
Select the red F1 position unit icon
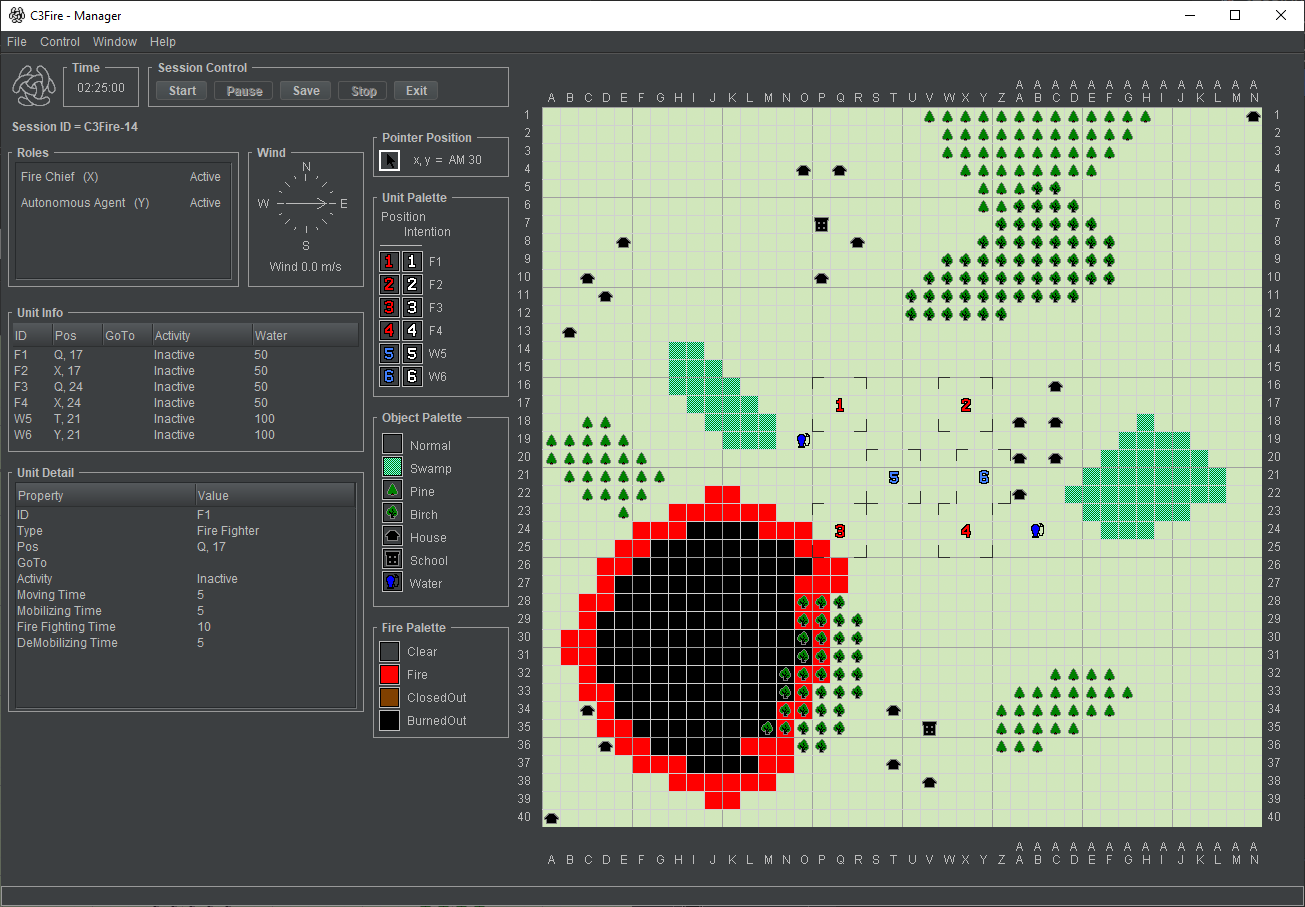(390, 261)
